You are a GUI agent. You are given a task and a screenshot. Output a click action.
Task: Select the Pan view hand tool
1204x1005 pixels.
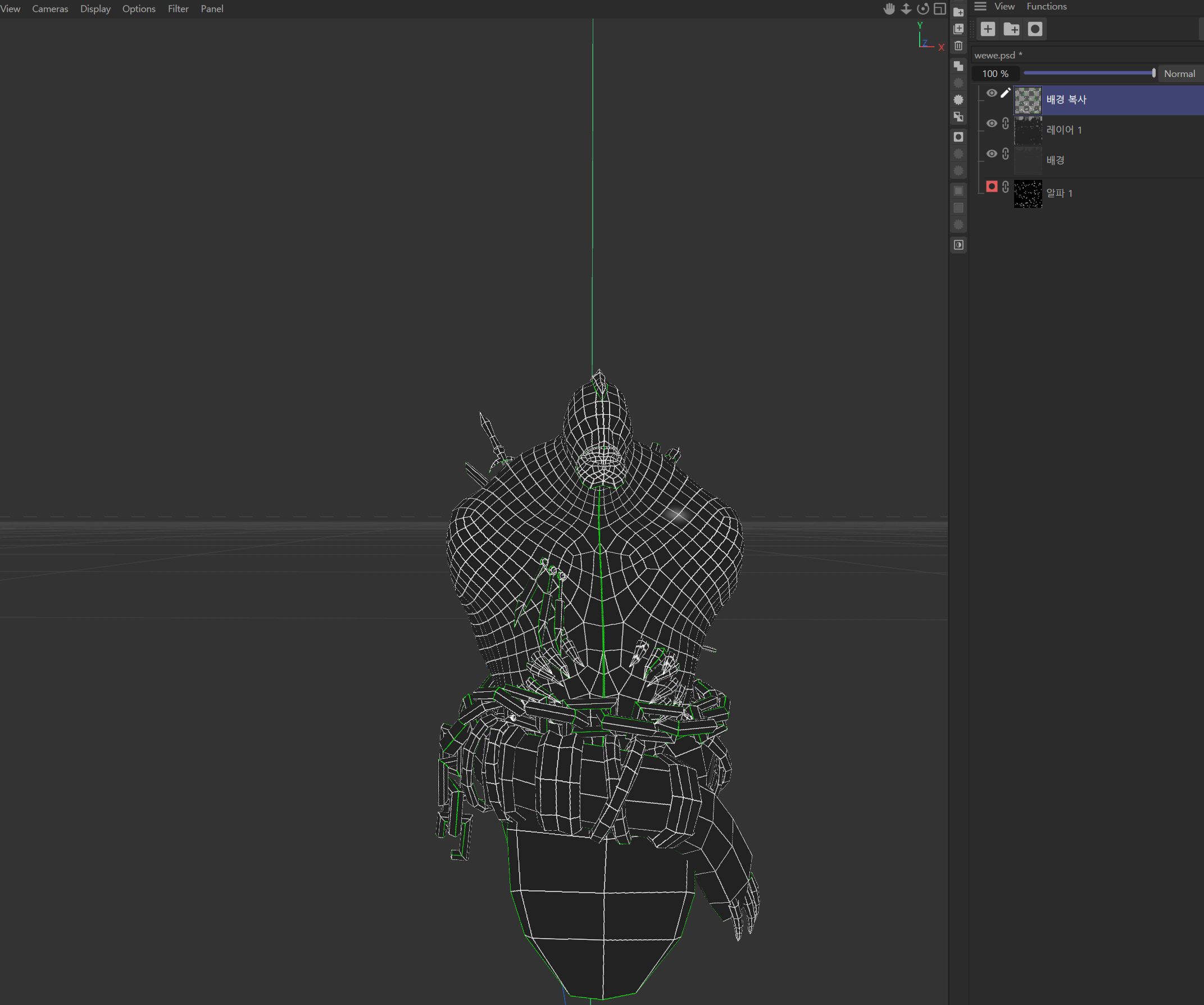point(890,8)
